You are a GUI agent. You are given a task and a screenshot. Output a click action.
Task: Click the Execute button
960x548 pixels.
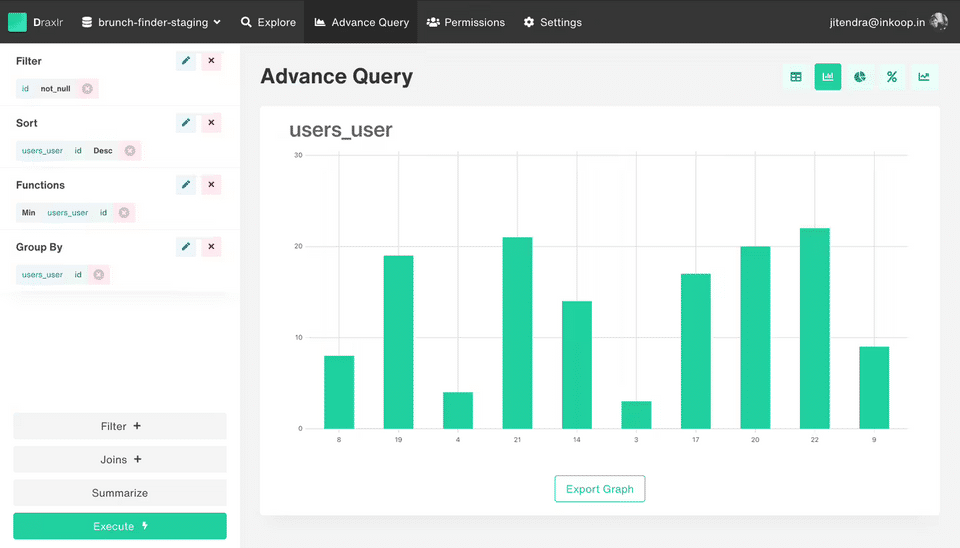pyautogui.click(x=120, y=526)
